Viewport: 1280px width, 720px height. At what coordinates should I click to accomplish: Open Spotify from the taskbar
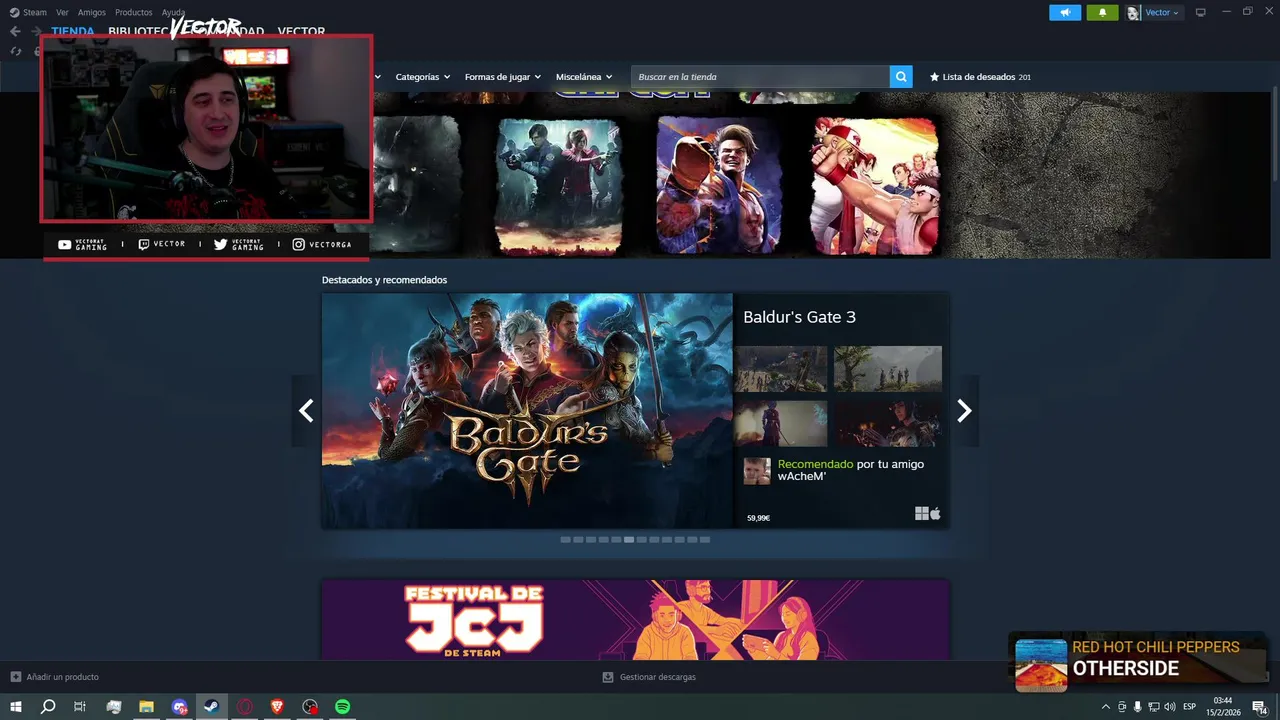pos(343,707)
